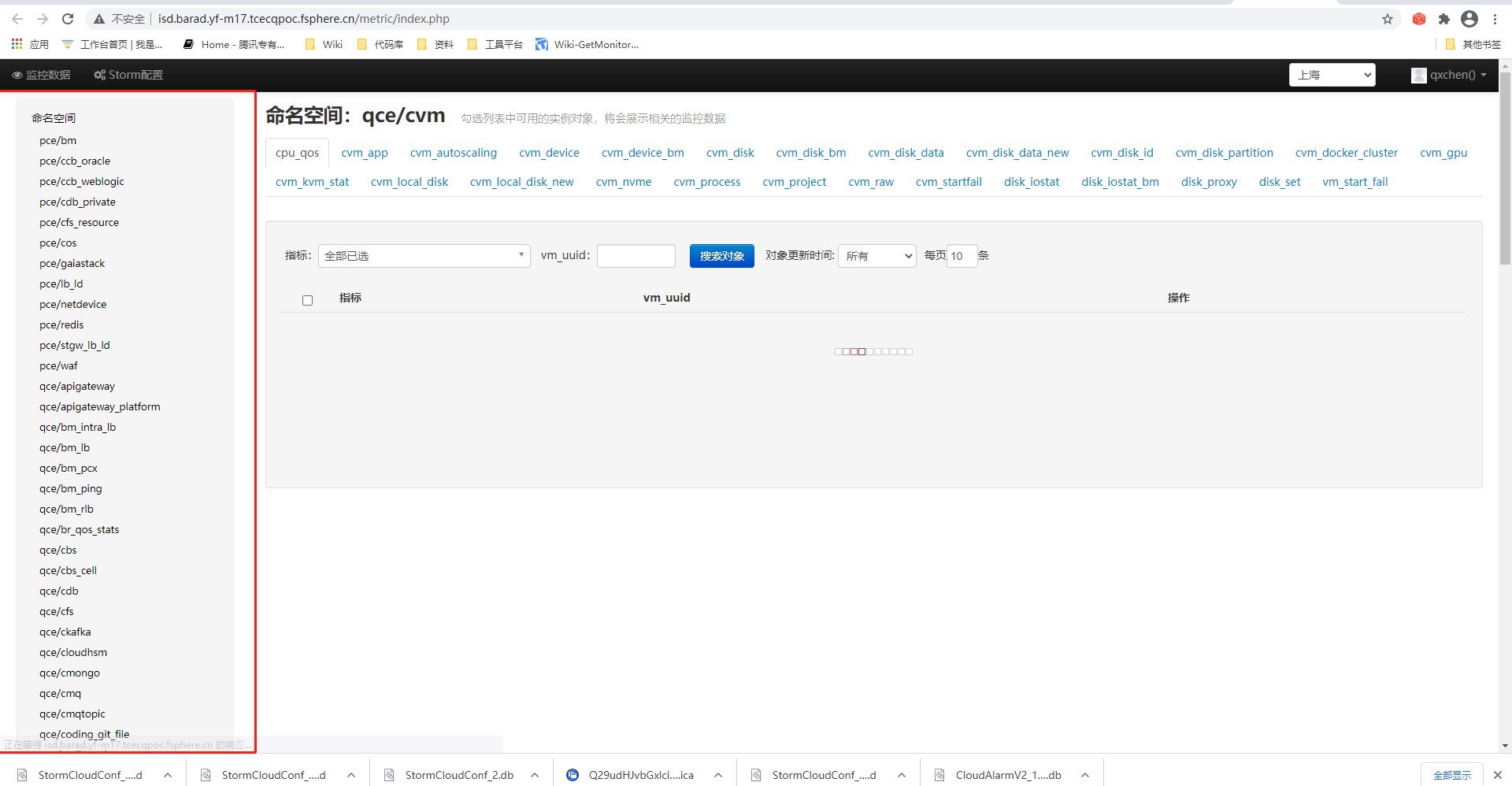This screenshot has width=1512, height=786.
Task: Switch to the cvm_gpu tab
Action: tap(1443, 153)
